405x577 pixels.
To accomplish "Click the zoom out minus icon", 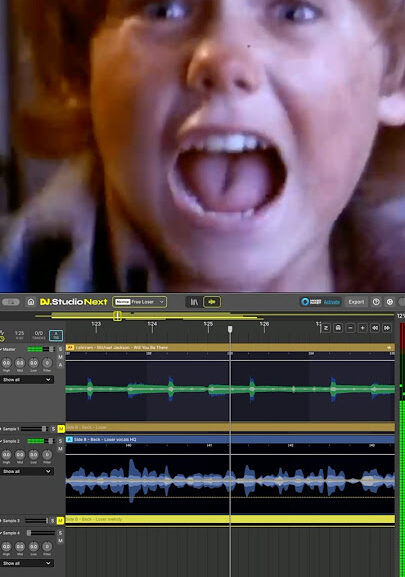I will 350,328.
